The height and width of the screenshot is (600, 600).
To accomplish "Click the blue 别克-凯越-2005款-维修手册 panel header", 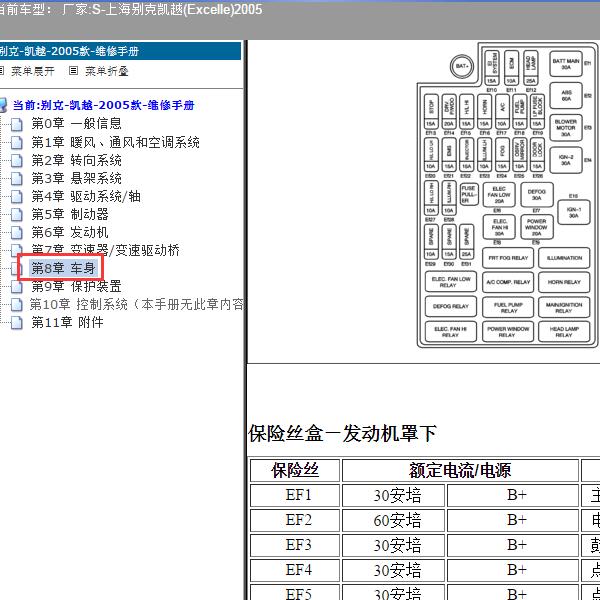I will pyautogui.click(x=120, y=51).
